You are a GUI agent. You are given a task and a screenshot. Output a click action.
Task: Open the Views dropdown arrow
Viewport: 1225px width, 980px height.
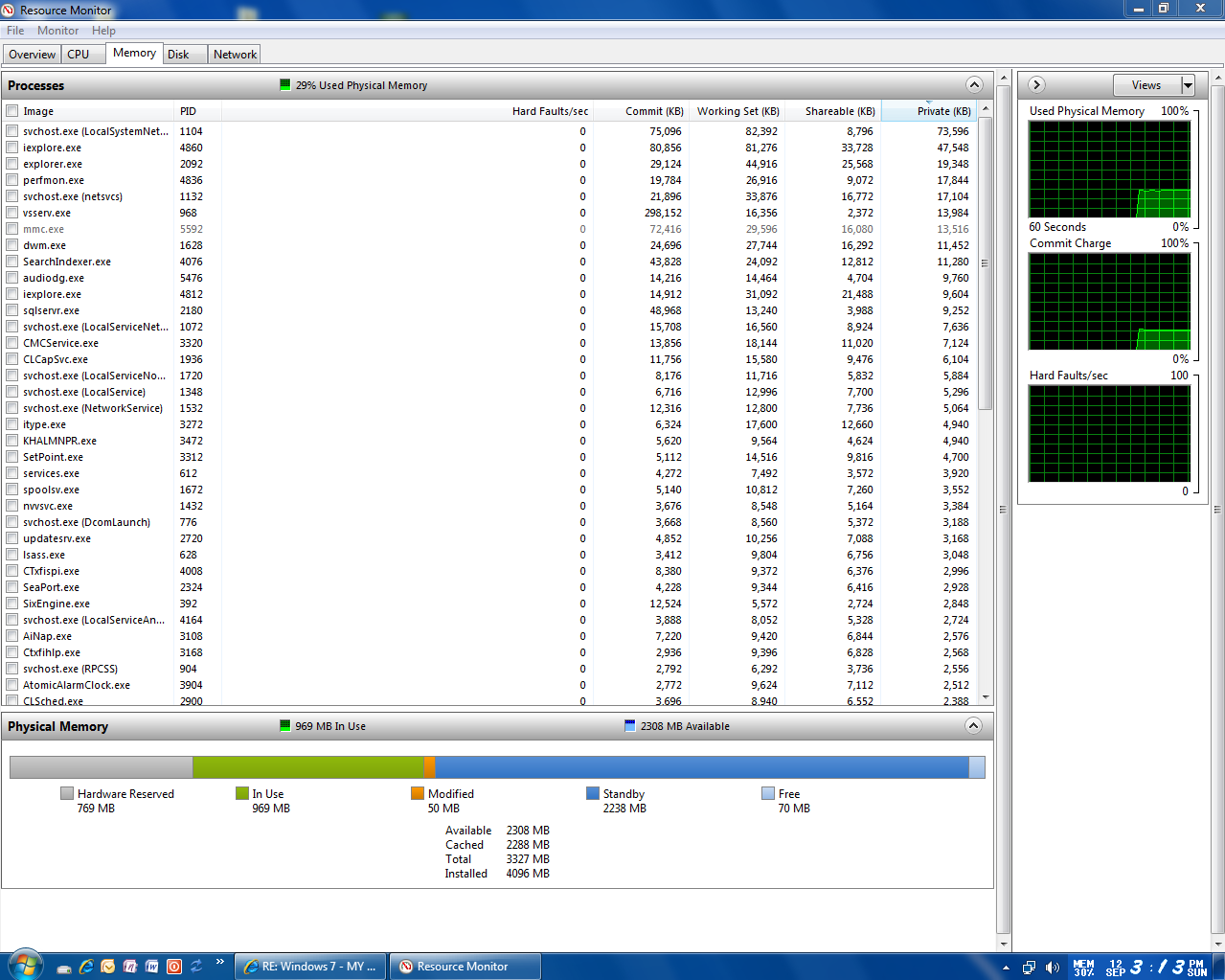point(1188,85)
